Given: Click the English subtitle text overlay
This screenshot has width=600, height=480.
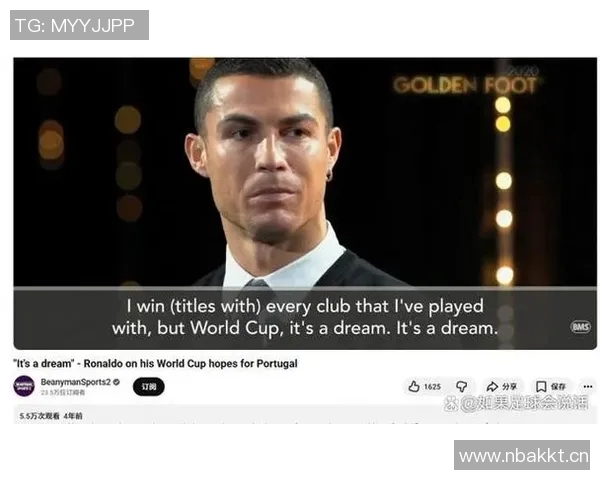Looking at the screenshot, I should click(x=305, y=317).
